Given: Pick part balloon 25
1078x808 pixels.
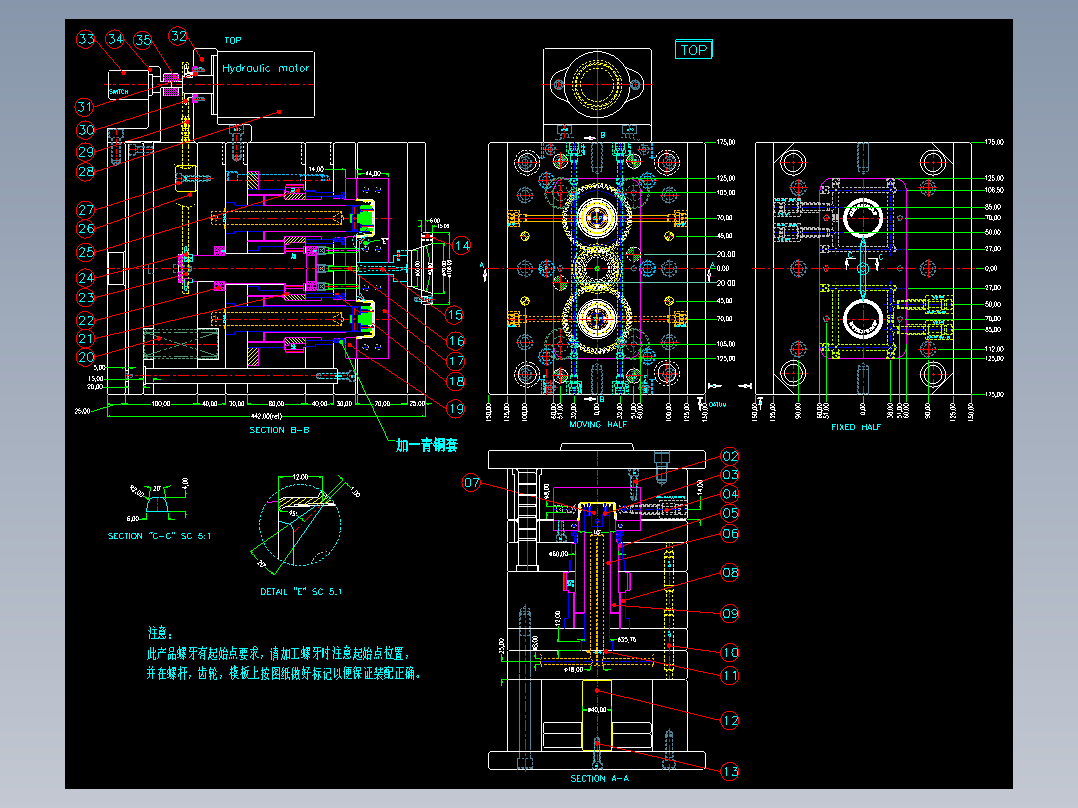Looking at the screenshot, I should coord(86,252).
